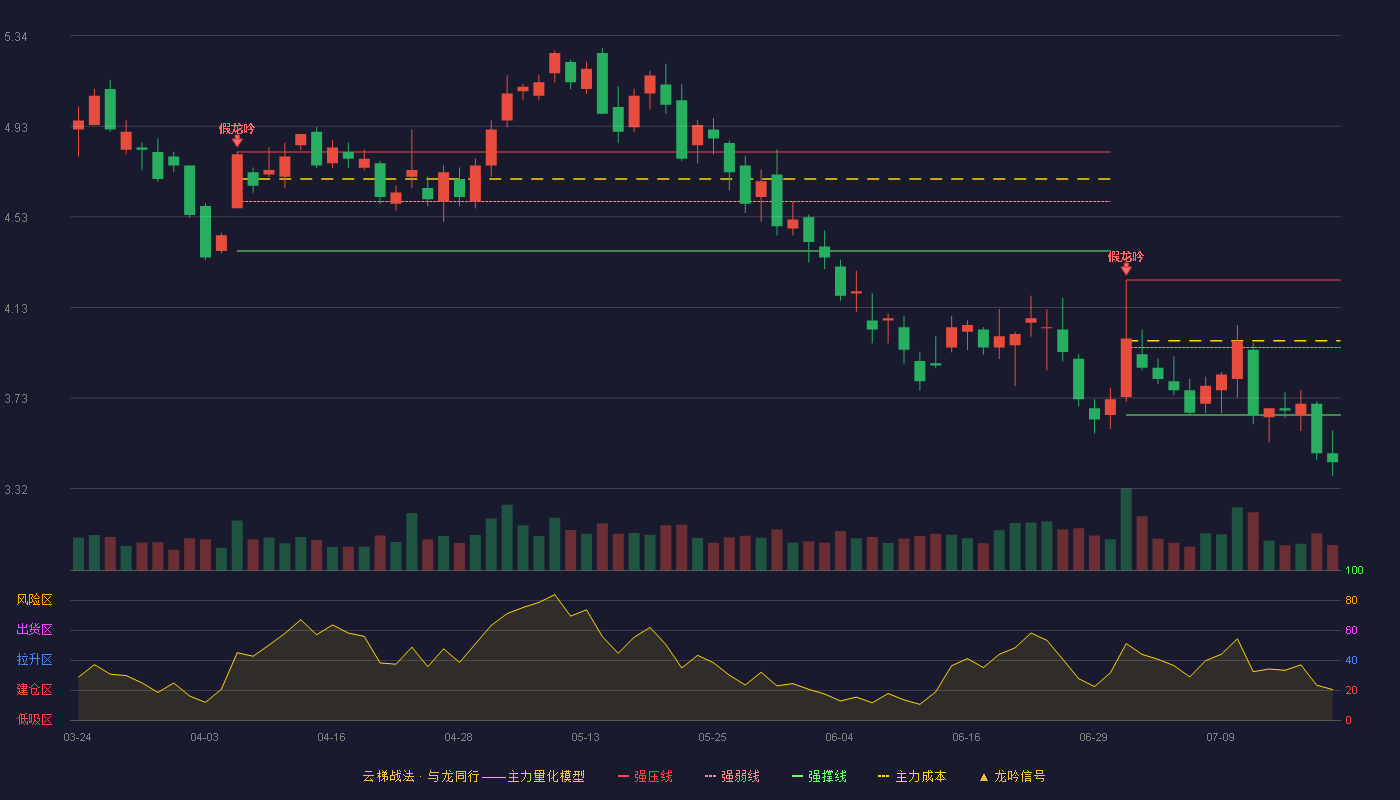
Task: Click the yellow dashed 主力成本 legend icon
Action: [883, 777]
